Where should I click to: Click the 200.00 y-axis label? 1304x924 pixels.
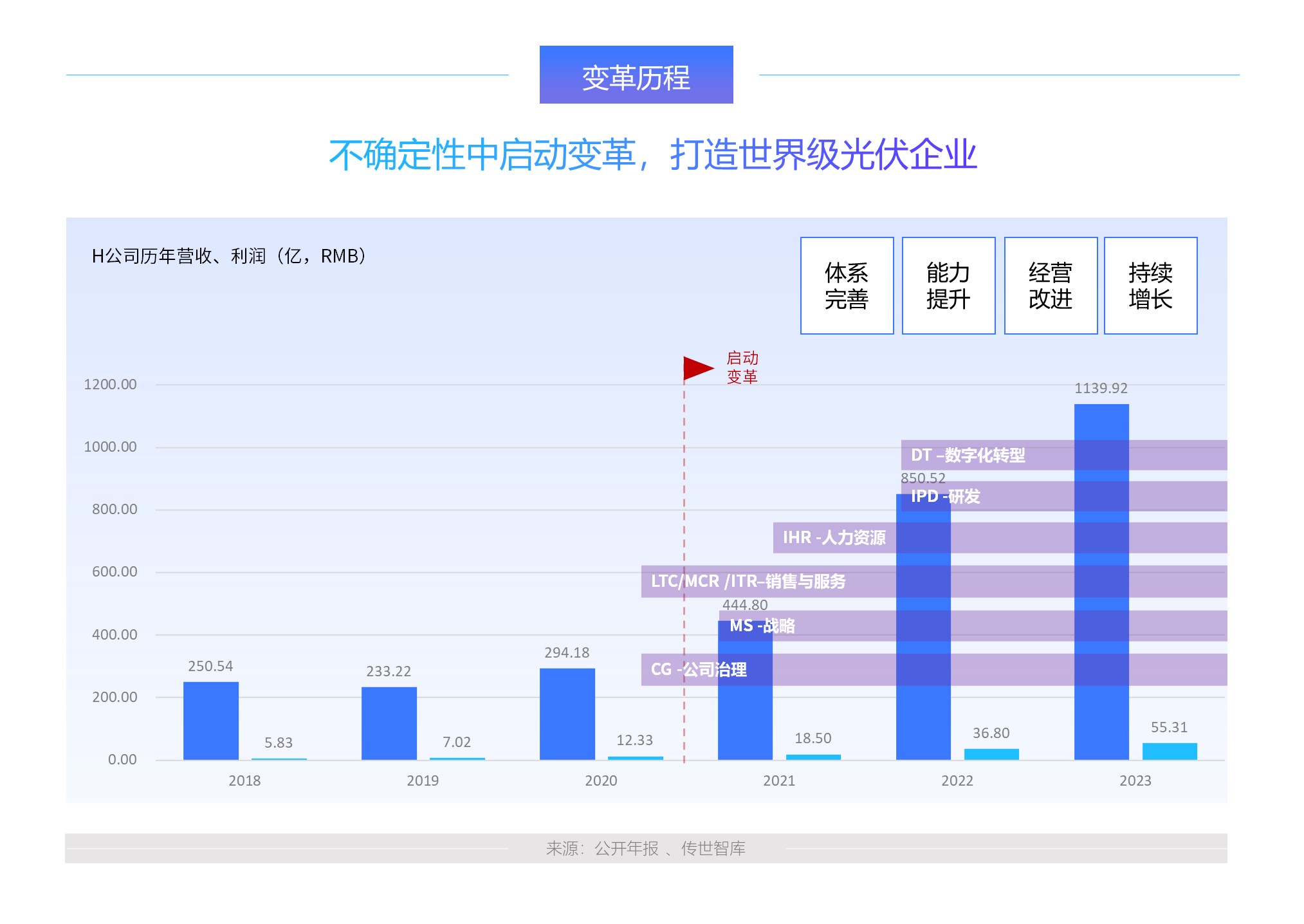point(115,697)
